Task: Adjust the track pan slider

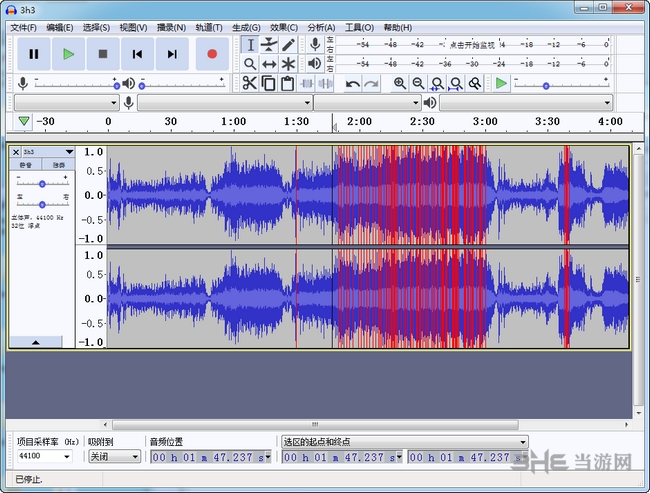Action: pyautogui.click(x=42, y=204)
